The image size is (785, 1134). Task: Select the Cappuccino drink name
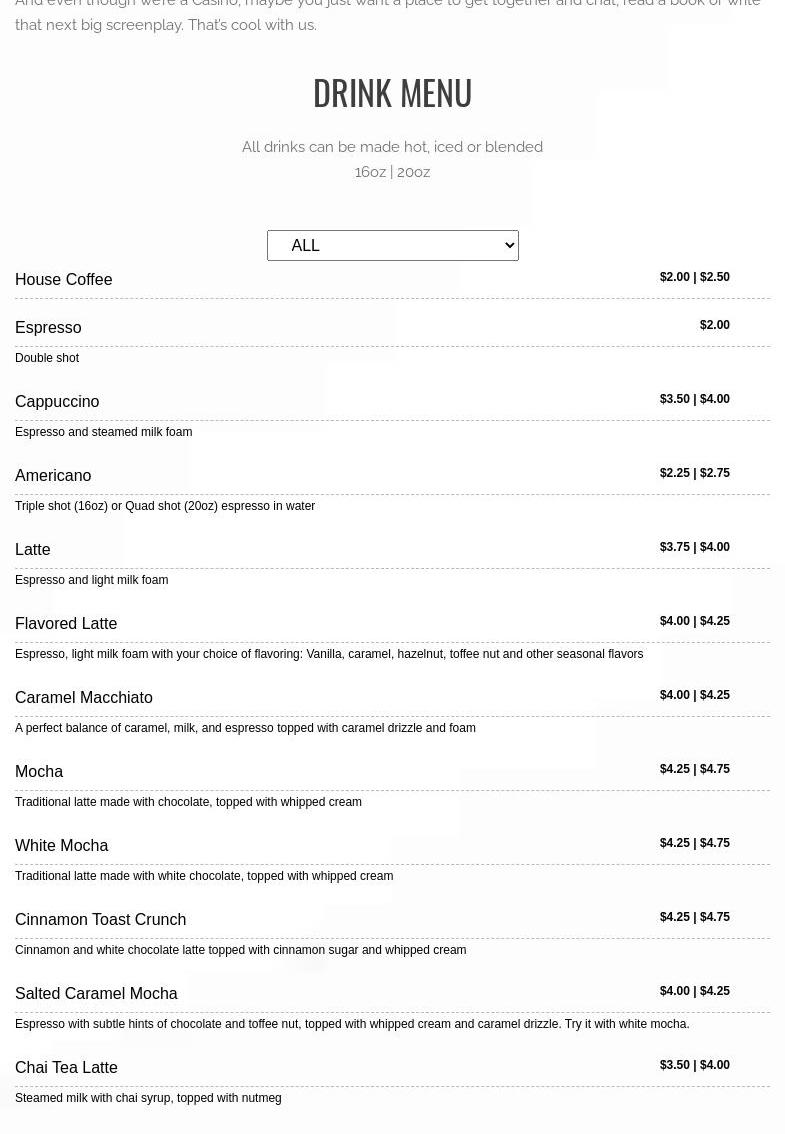(x=57, y=401)
